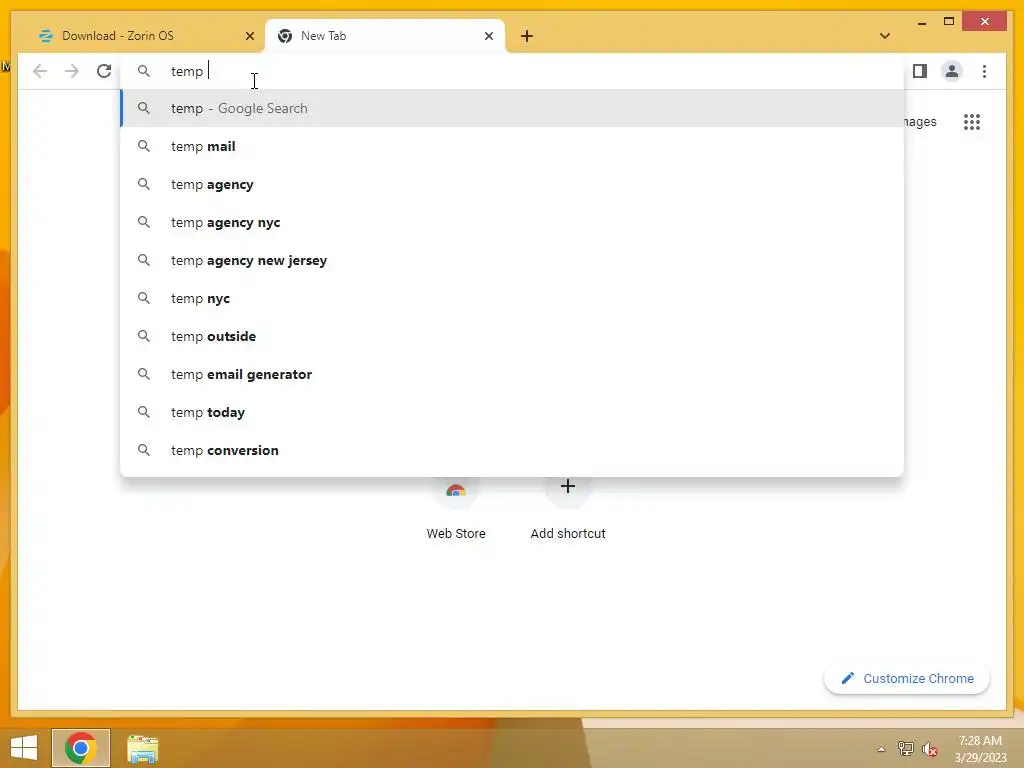The width and height of the screenshot is (1024, 768).
Task: Click the network status tray icon
Action: [x=905, y=748]
